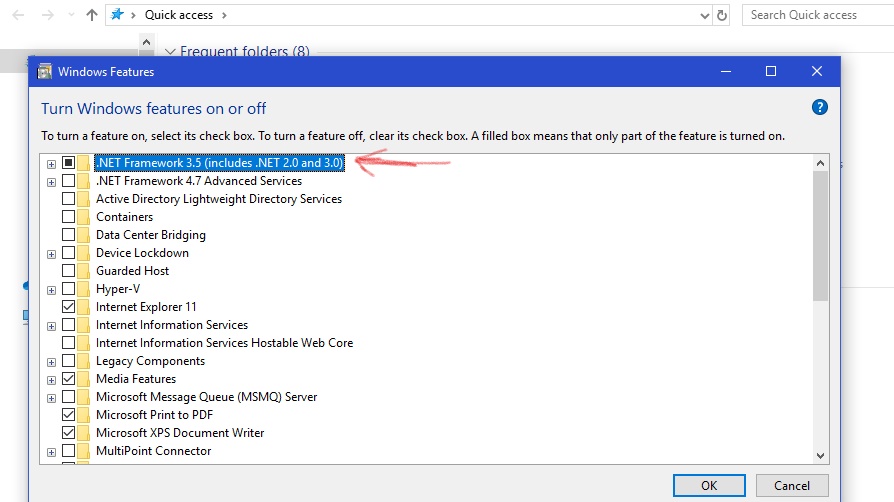Enable the Hyper-V checkbox
The height and width of the screenshot is (502, 894).
[x=68, y=289]
